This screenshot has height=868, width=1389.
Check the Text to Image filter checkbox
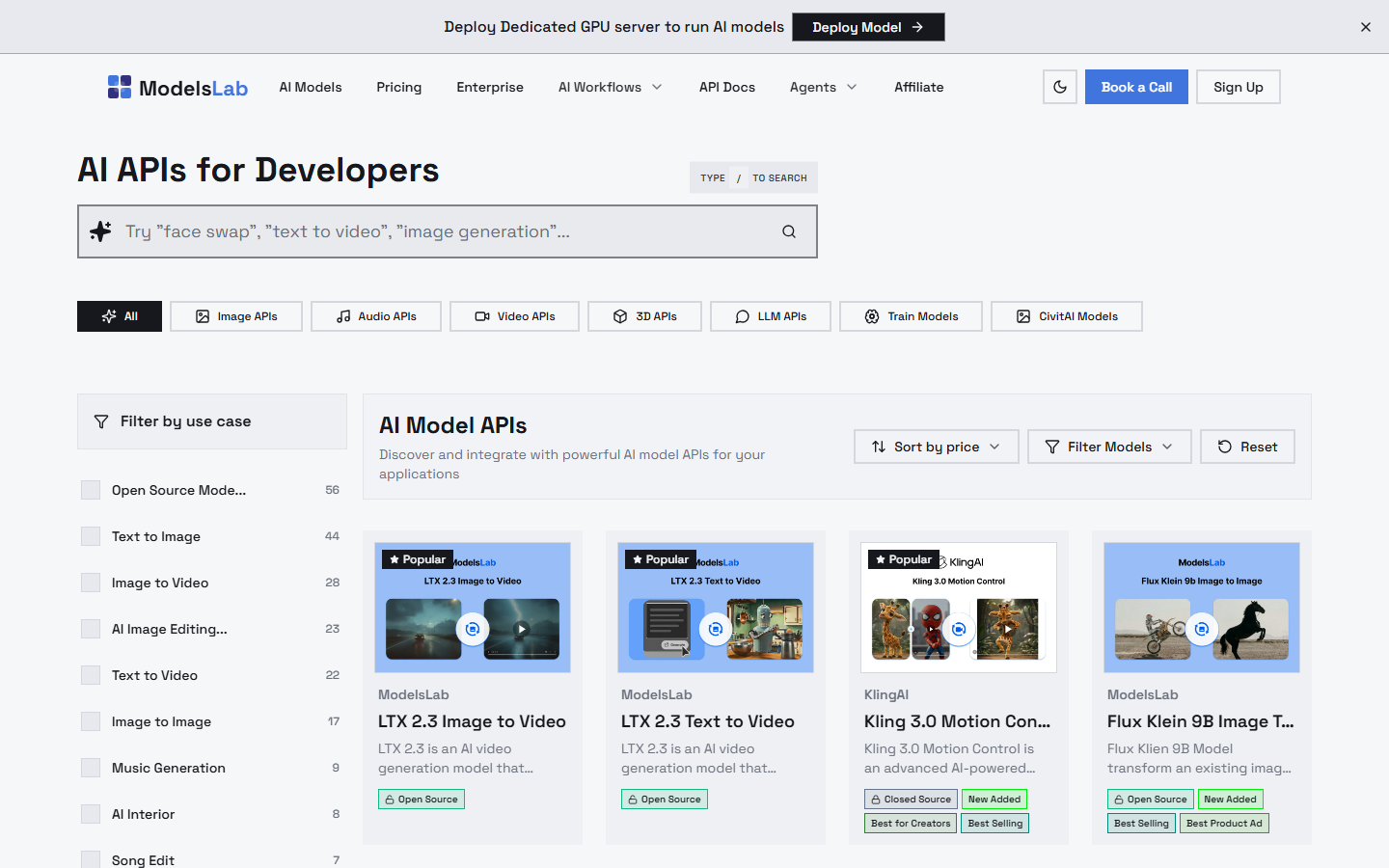click(x=90, y=535)
